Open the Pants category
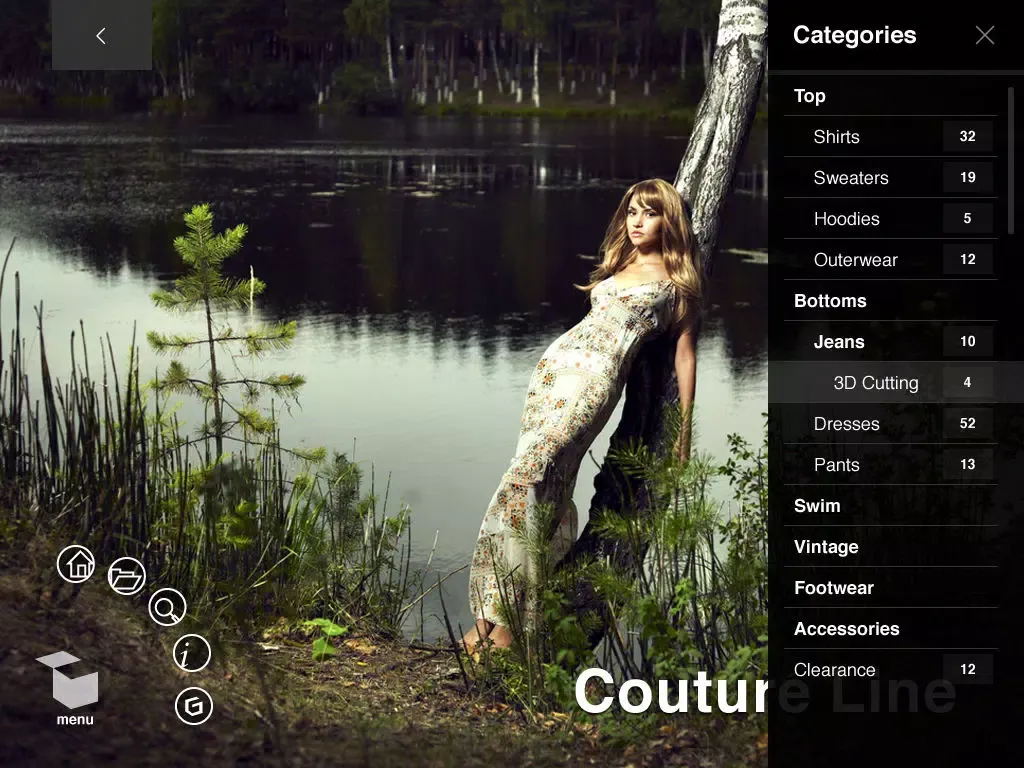This screenshot has height=768, width=1024. tap(891, 465)
